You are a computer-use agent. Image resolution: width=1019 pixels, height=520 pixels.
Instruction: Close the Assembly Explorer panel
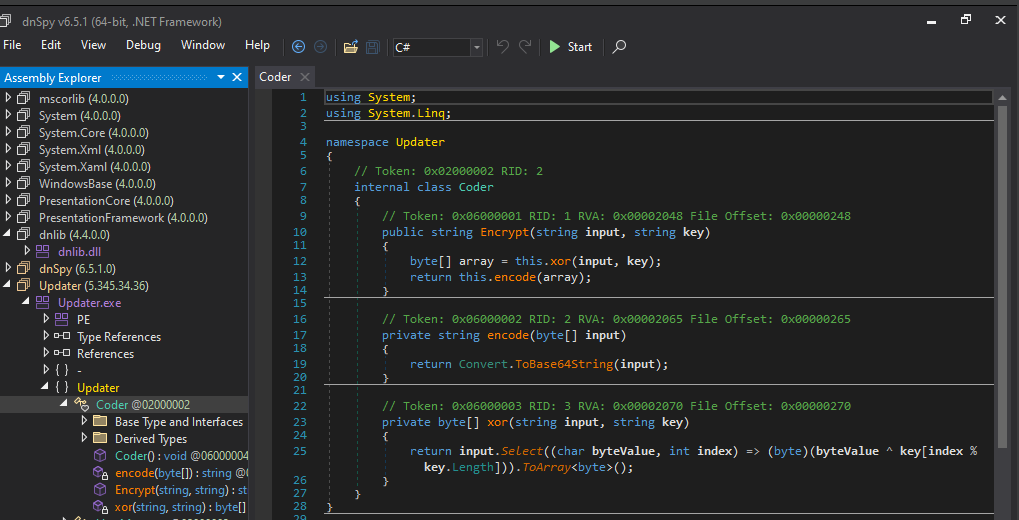tap(237, 78)
